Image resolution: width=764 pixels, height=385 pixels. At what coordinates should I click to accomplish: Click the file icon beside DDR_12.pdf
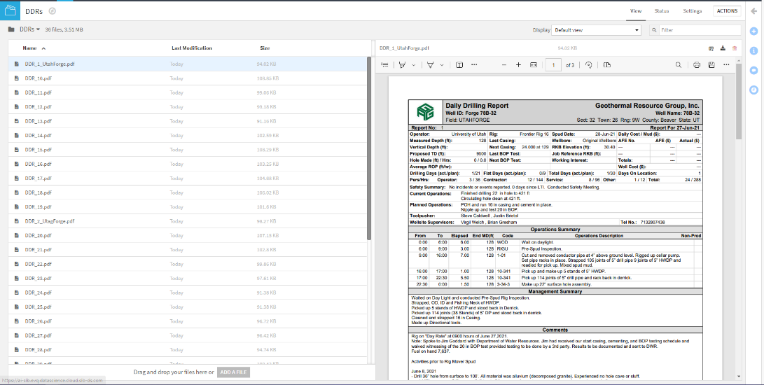tap(17, 107)
